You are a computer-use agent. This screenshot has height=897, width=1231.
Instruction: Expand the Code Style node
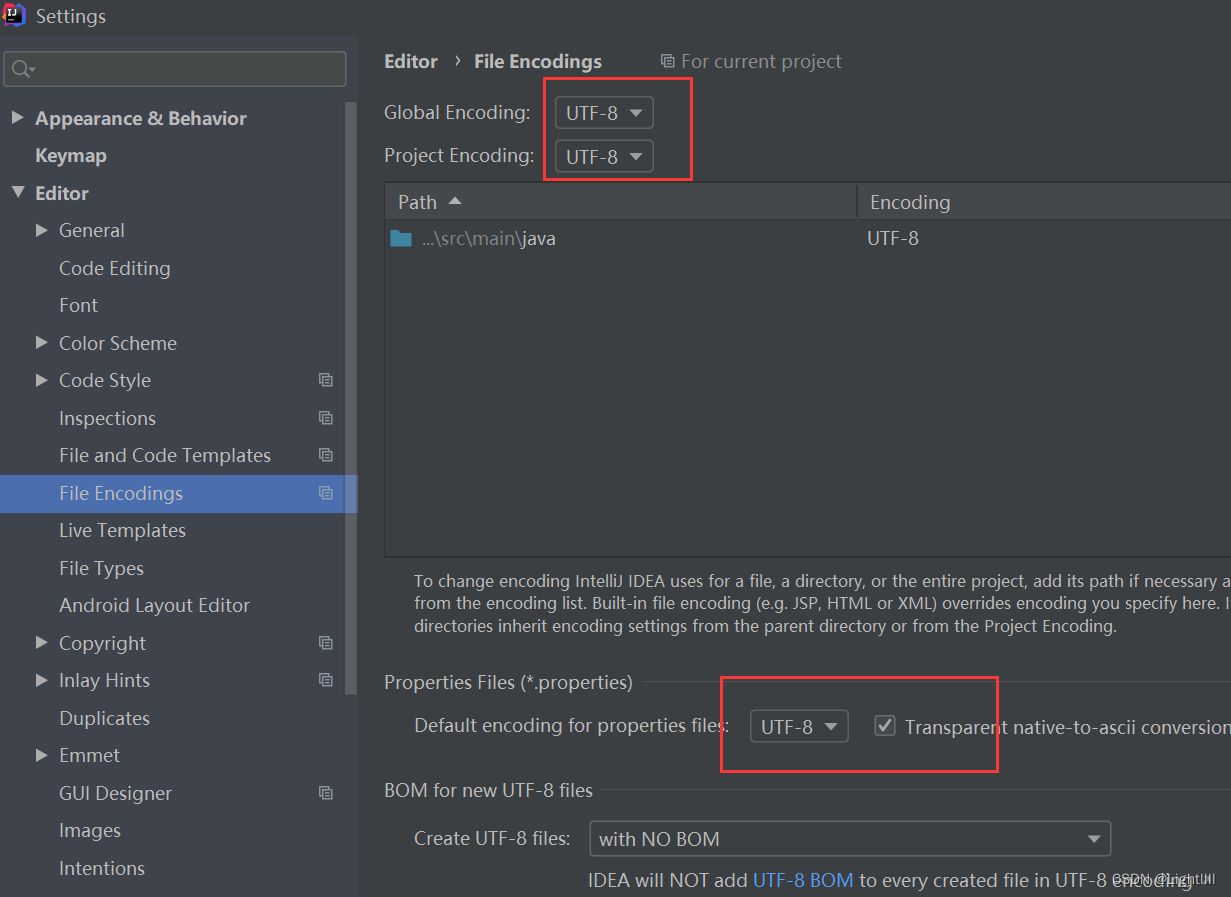pyautogui.click(x=41, y=380)
